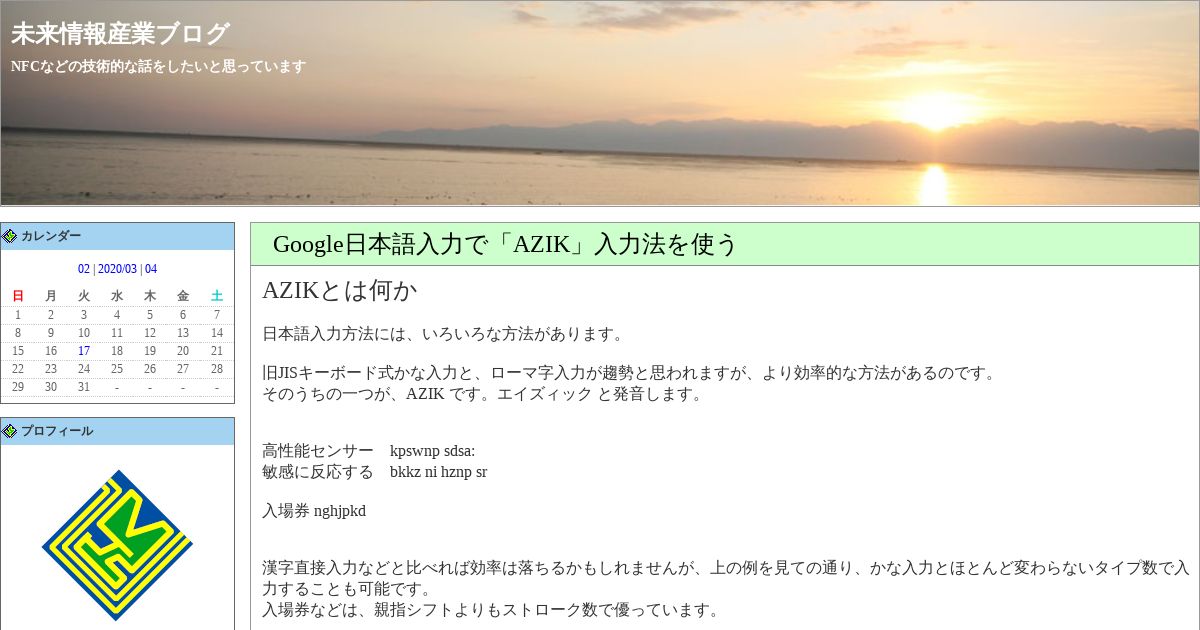Click the 土 weekday column header
Image resolution: width=1200 pixels, height=630 pixels.
(x=217, y=296)
